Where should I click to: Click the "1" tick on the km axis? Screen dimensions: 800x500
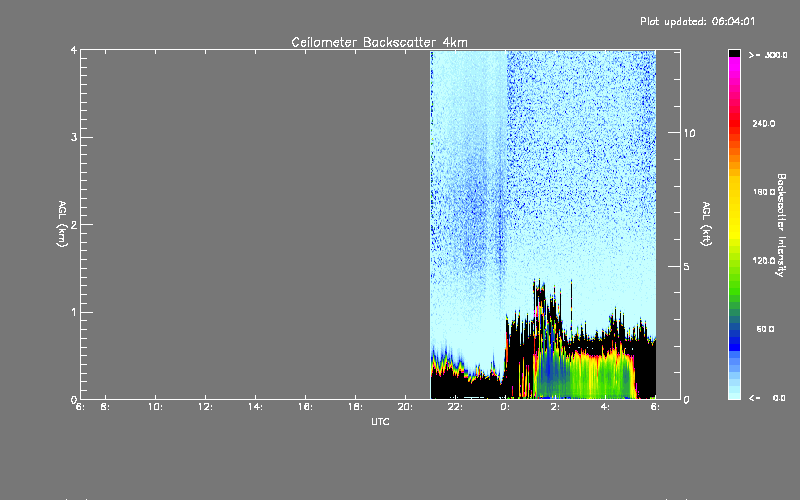pyautogui.click(x=74, y=312)
